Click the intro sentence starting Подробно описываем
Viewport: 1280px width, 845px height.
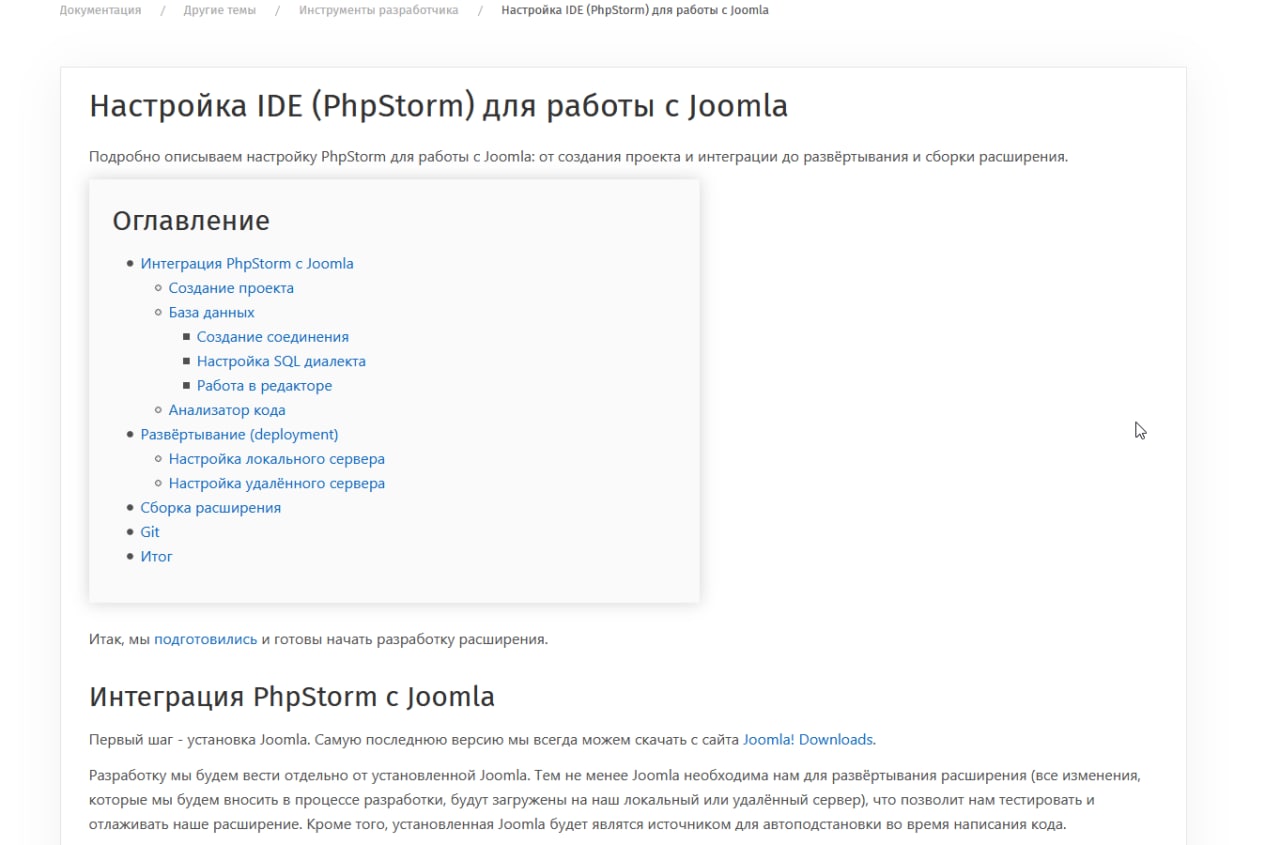[x=579, y=157]
